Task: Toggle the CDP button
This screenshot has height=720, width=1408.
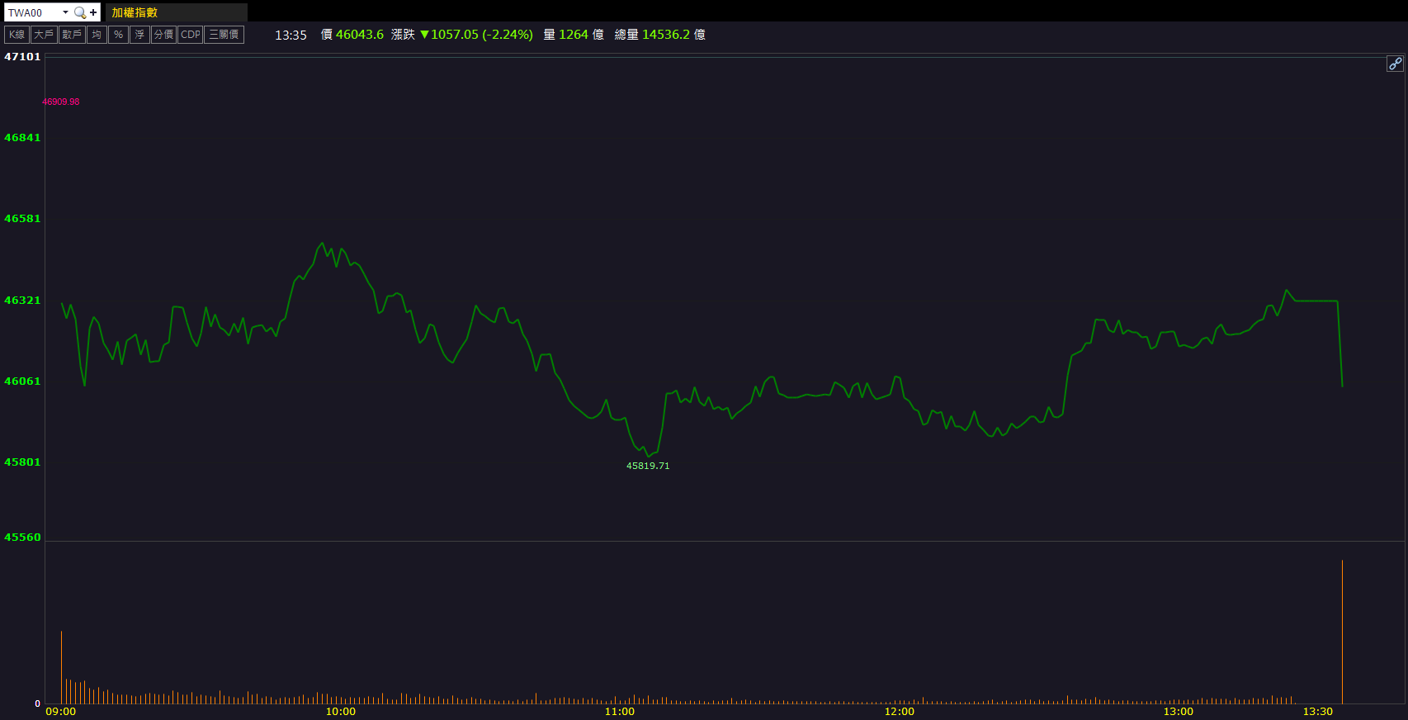Action: tap(190, 34)
